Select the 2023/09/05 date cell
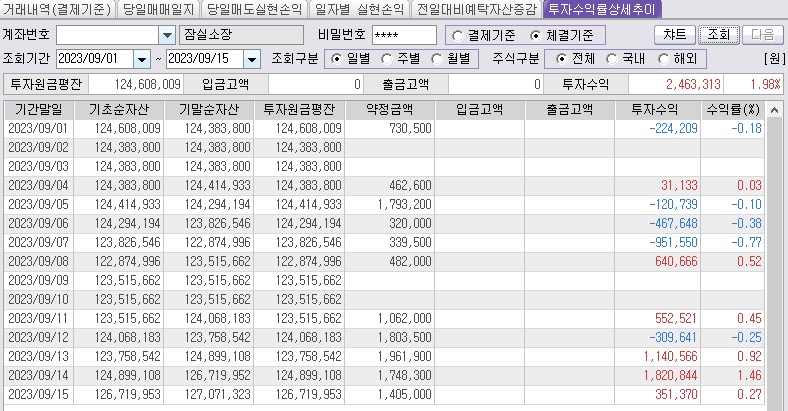The width and height of the screenshot is (788, 411). (x=39, y=204)
